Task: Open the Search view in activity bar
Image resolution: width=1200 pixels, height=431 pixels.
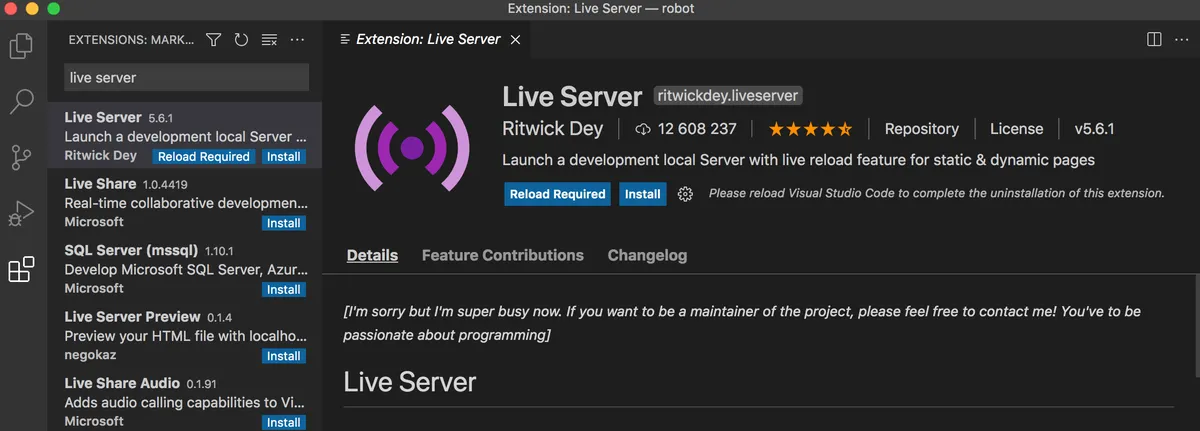Action: 21,101
